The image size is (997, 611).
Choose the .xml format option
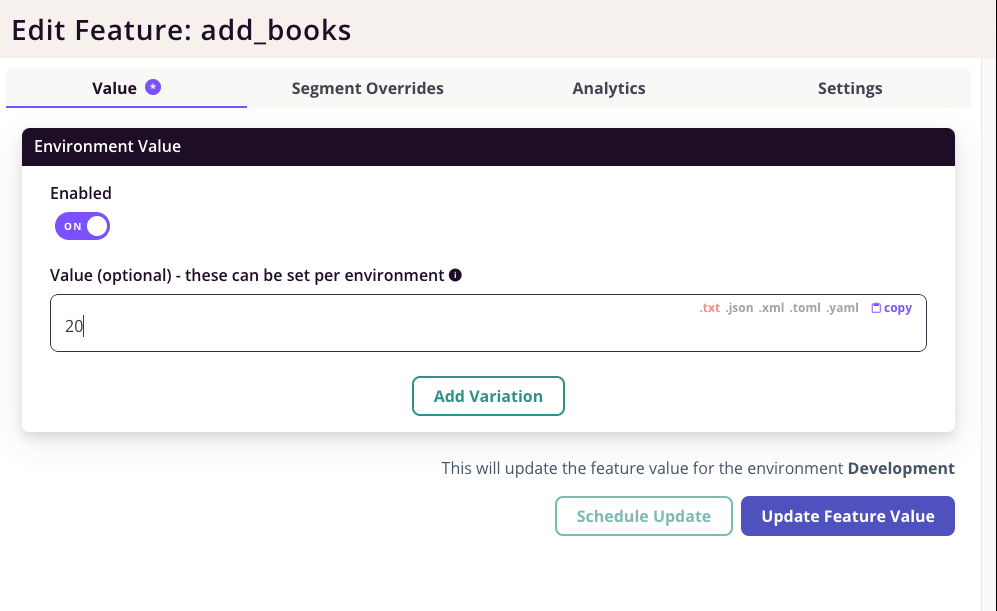pyautogui.click(x=771, y=308)
